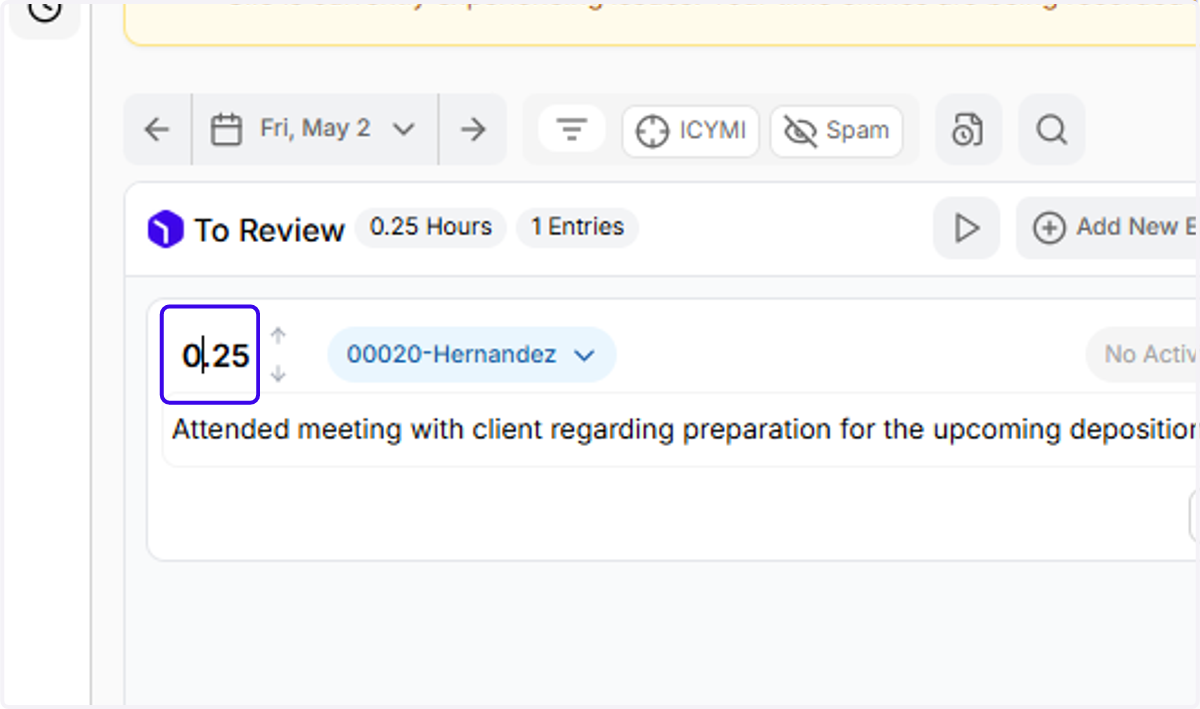Decrease hours with the down arrow
The width and height of the screenshot is (1200, 709).
pyautogui.click(x=279, y=374)
